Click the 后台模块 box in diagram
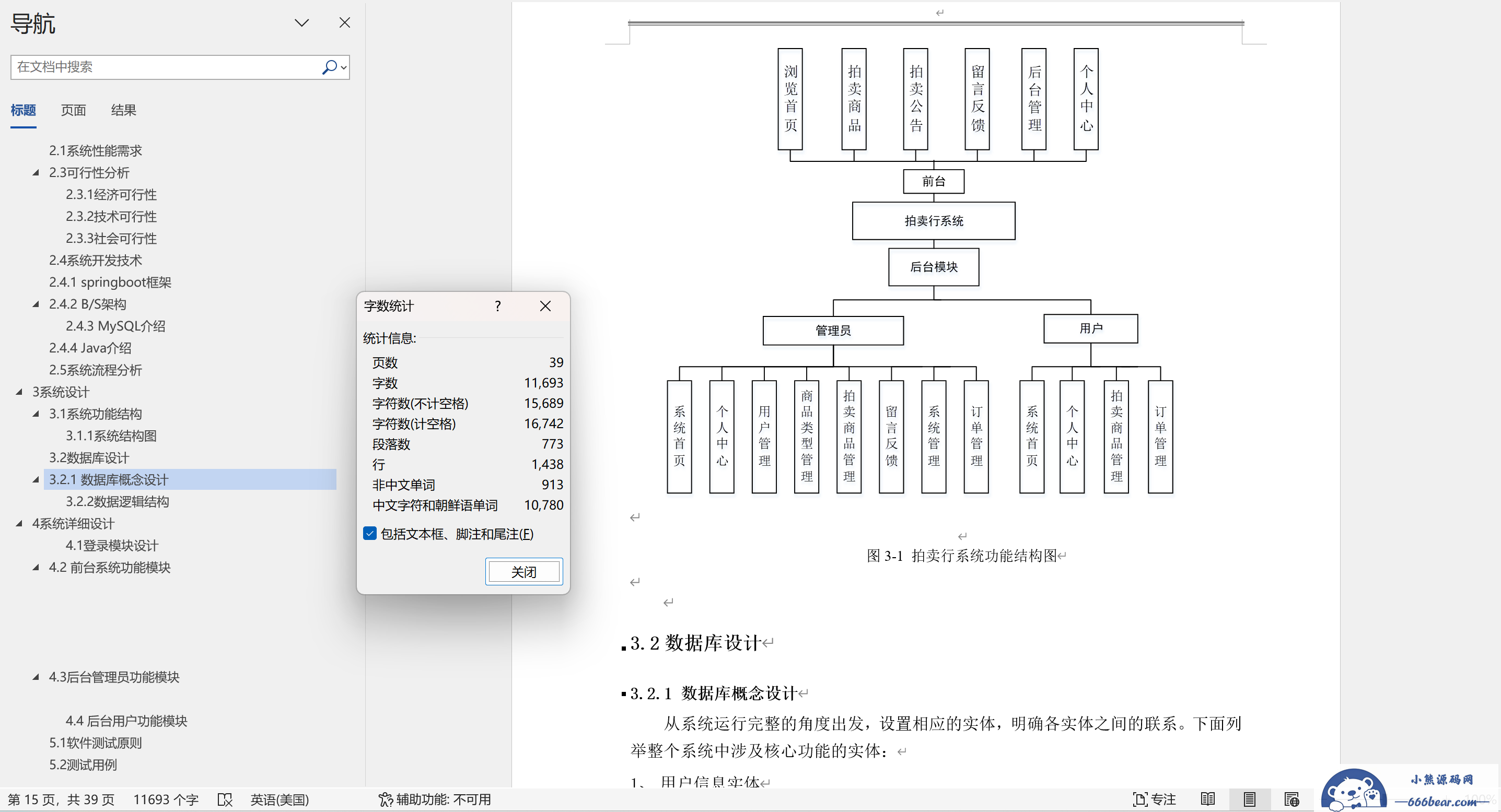Screen dimensions: 1501x812 [934, 267]
